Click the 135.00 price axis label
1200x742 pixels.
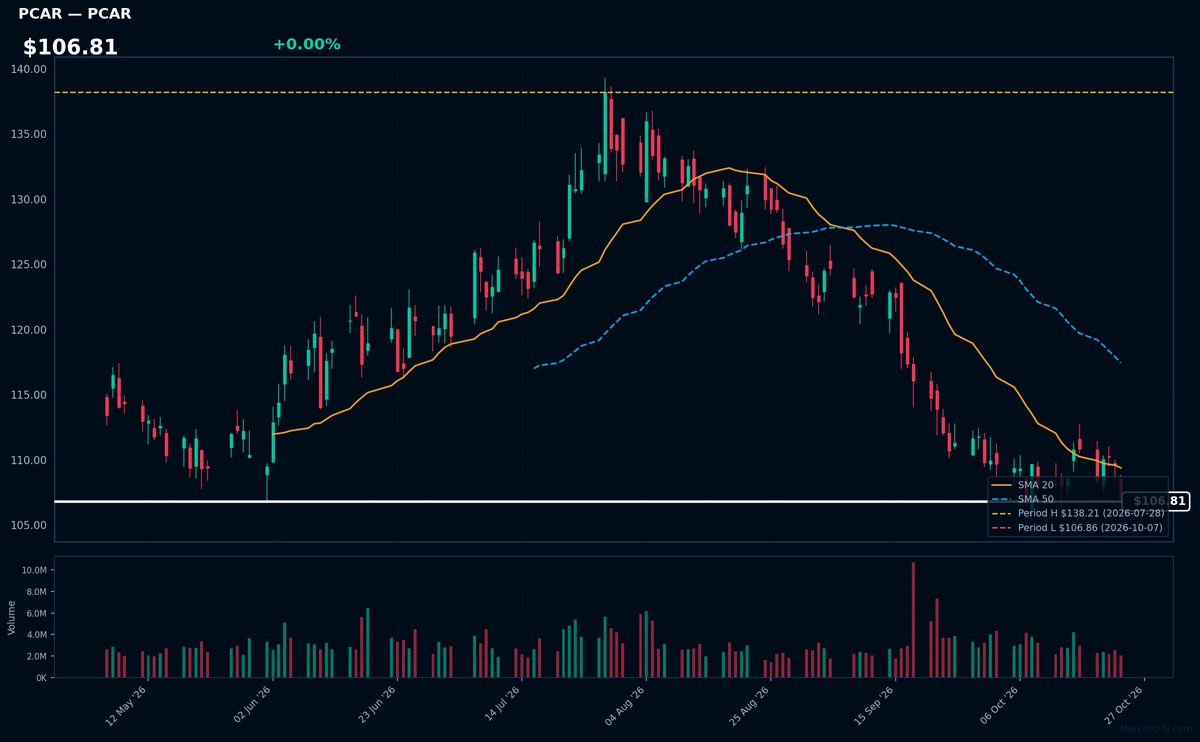coord(30,134)
